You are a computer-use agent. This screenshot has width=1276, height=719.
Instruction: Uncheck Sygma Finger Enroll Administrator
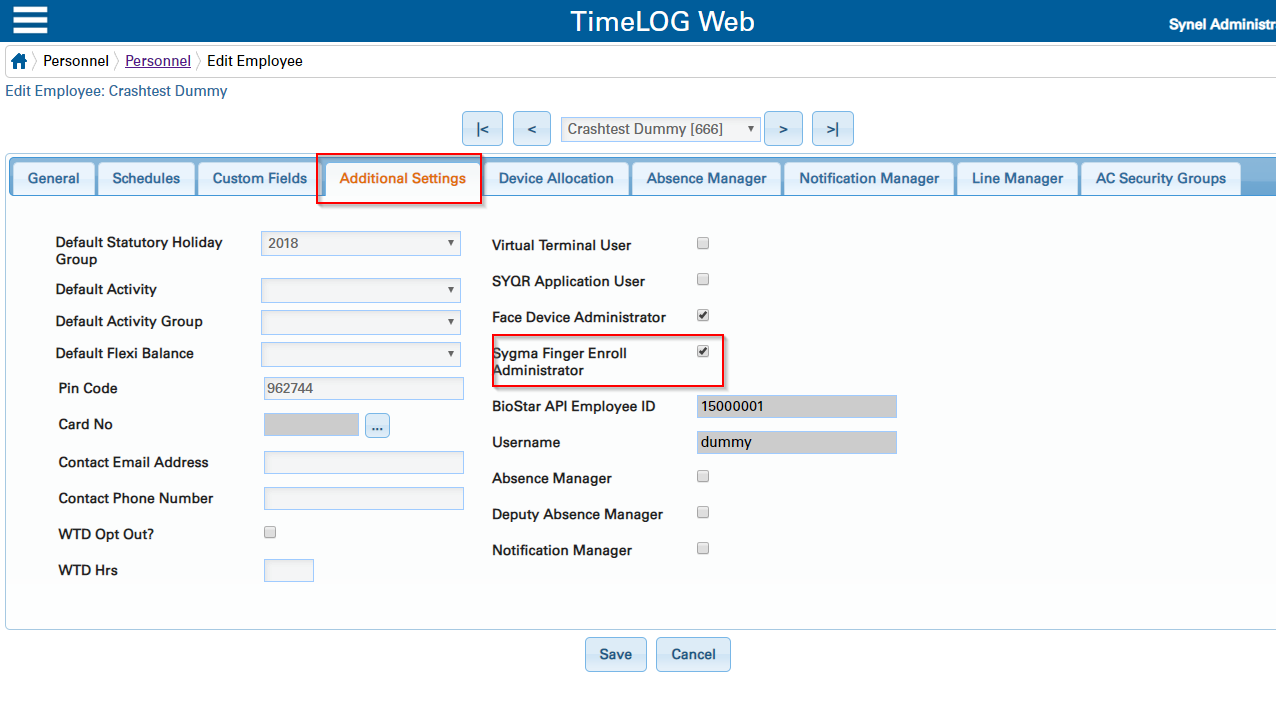[x=703, y=351]
